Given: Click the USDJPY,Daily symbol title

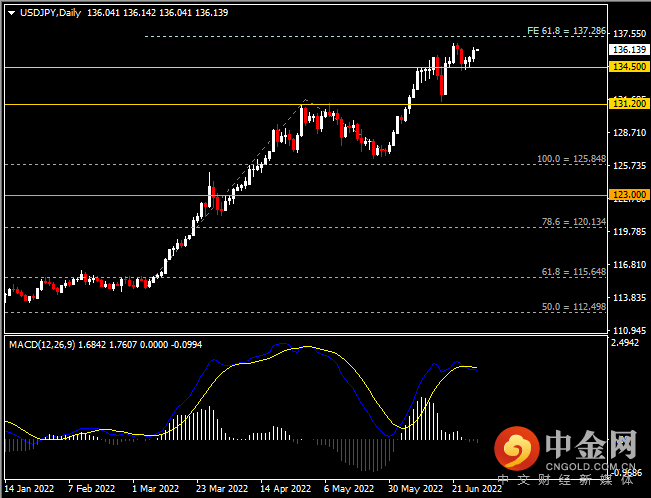Looking at the screenshot, I should pyautogui.click(x=50, y=13).
